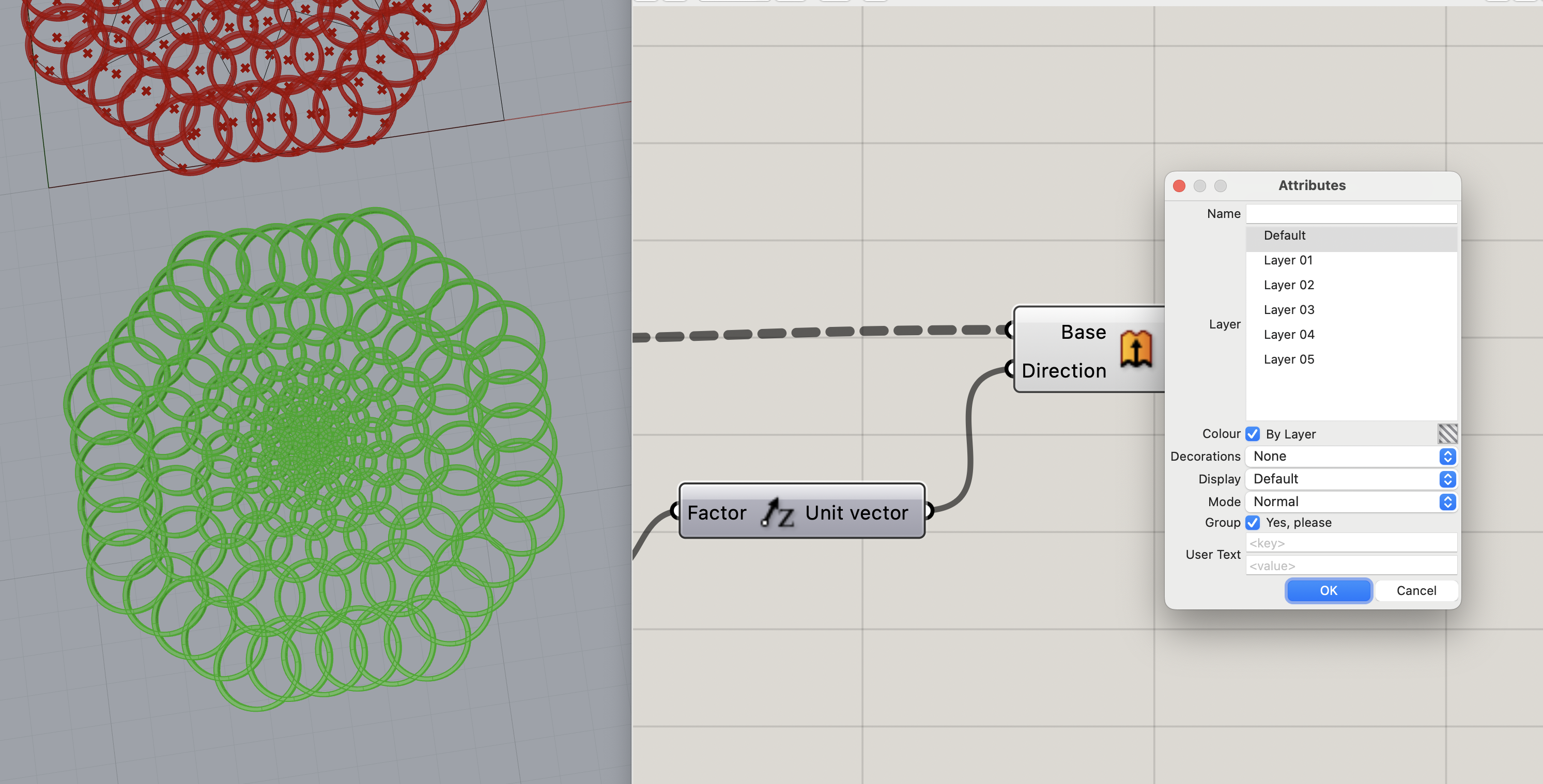Uncheck the Colour By Layer checkbox

click(1253, 434)
